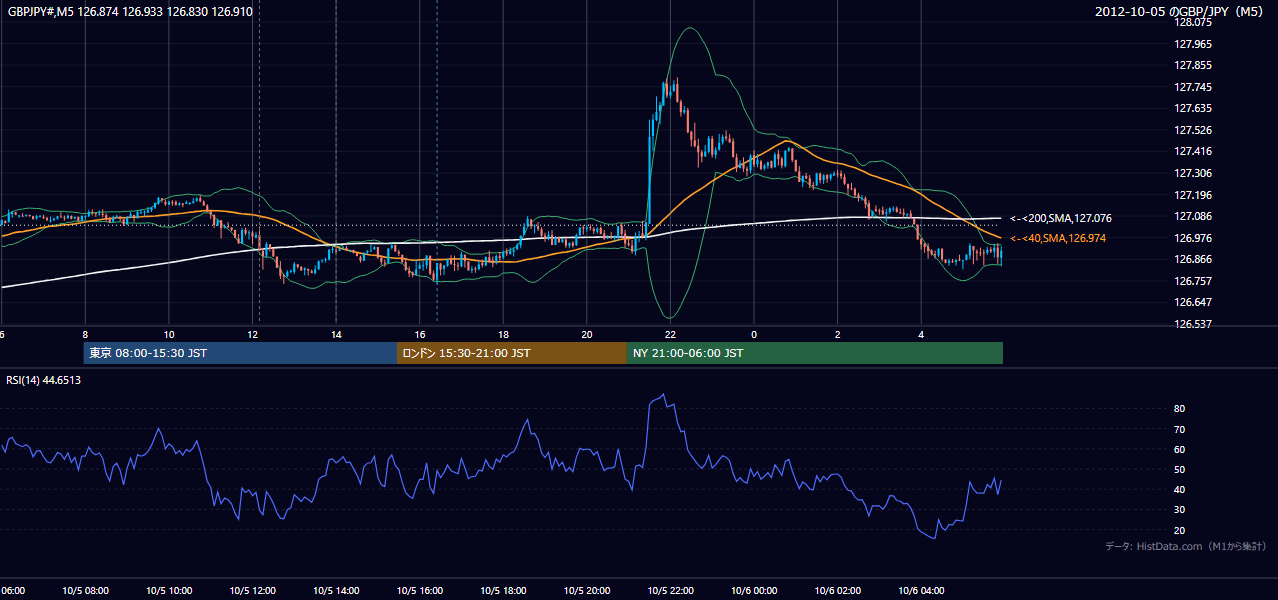Screen dimensions: 1278x600
Task: Click the chart title 2012-10-05 のGBP/JPY (M5)
Action: pyautogui.click(x=1181, y=11)
